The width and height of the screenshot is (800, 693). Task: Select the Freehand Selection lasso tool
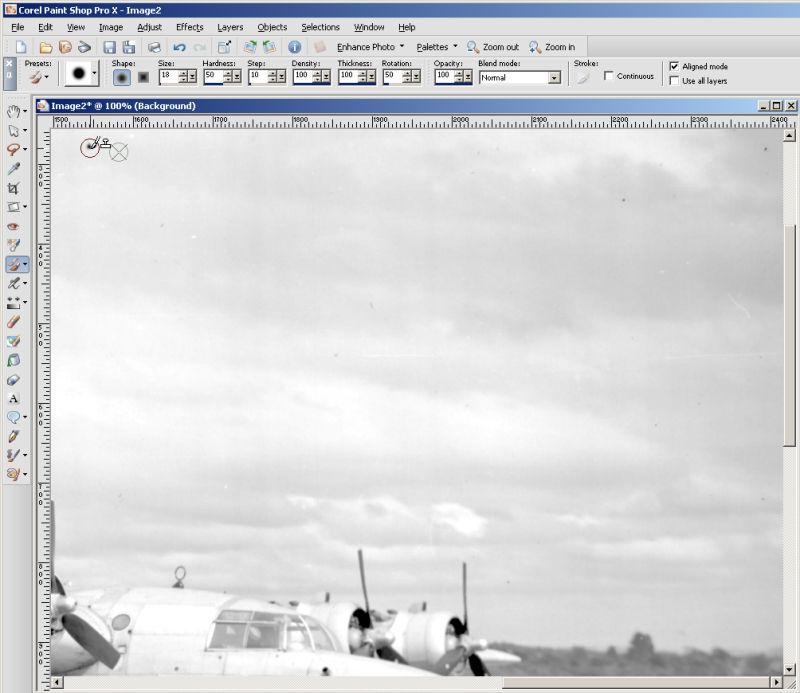point(13,149)
